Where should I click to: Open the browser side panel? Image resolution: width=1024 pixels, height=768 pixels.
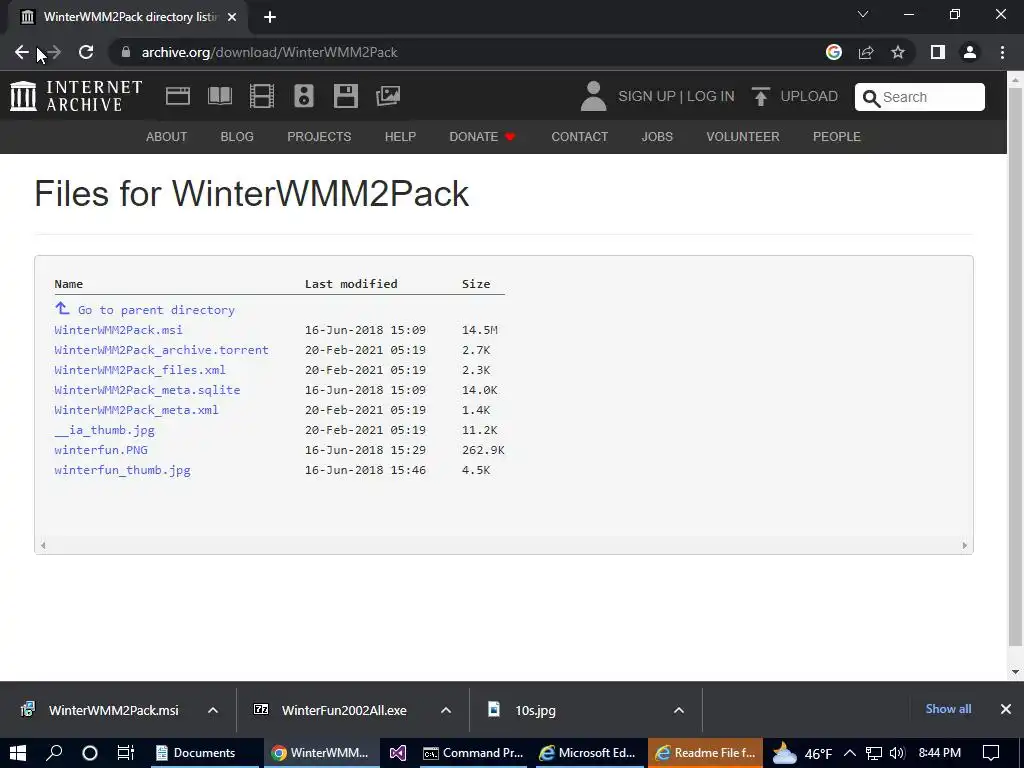click(938, 52)
